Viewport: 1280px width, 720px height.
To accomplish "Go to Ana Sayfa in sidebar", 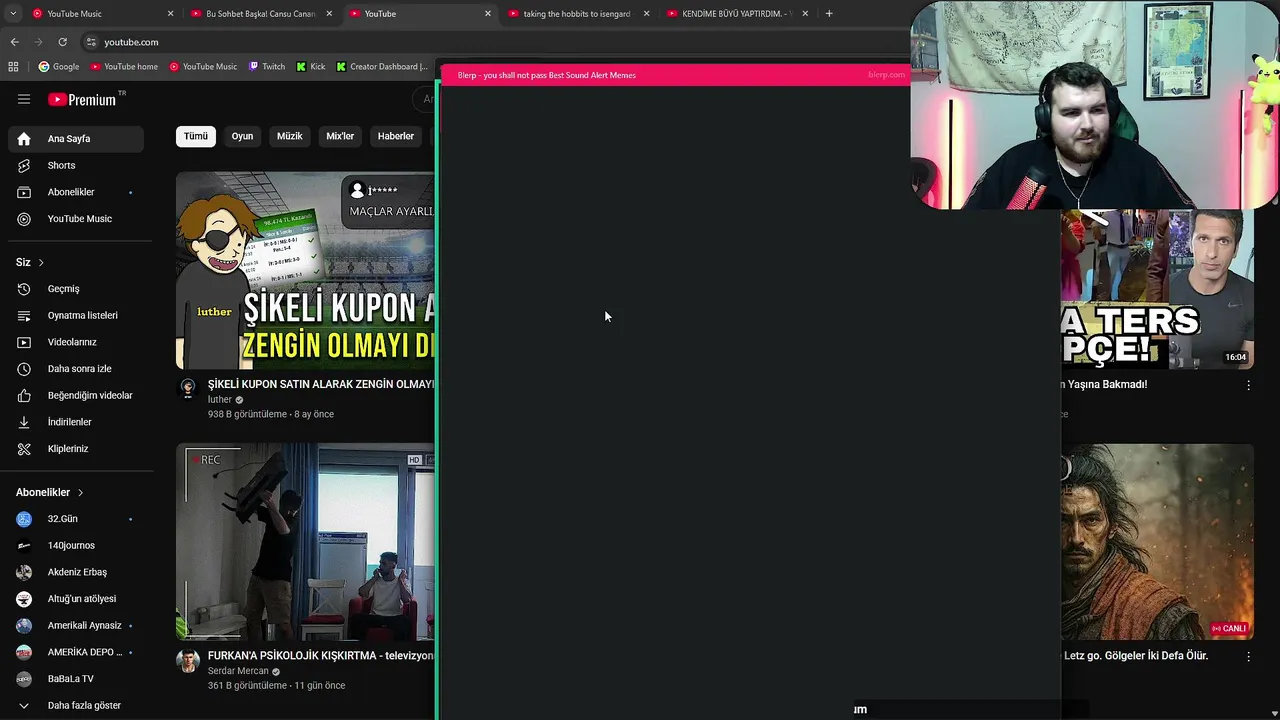I will [x=76, y=139].
